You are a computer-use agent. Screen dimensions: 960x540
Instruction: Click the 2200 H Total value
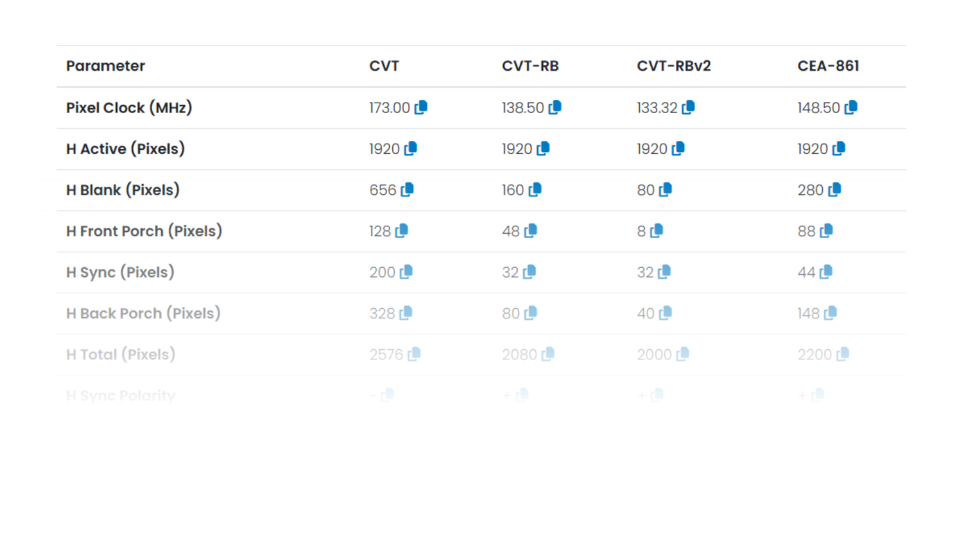click(814, 354)
